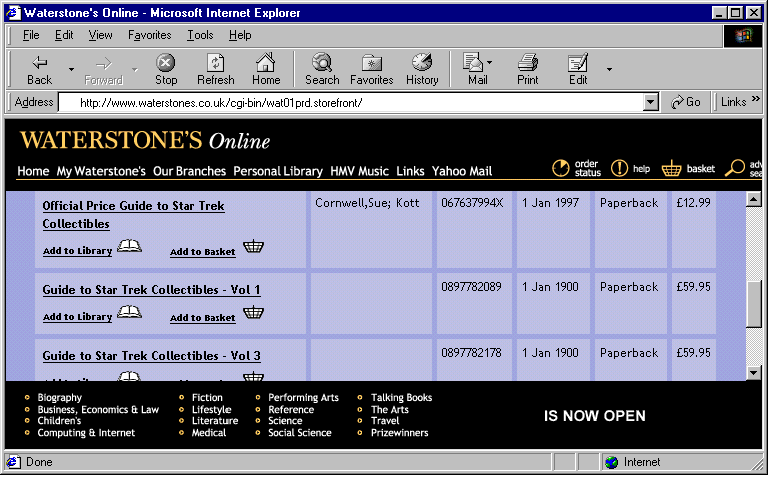768x478 pixels.
Task: Open the Search toolbar button
Action: tap(322, 70)
